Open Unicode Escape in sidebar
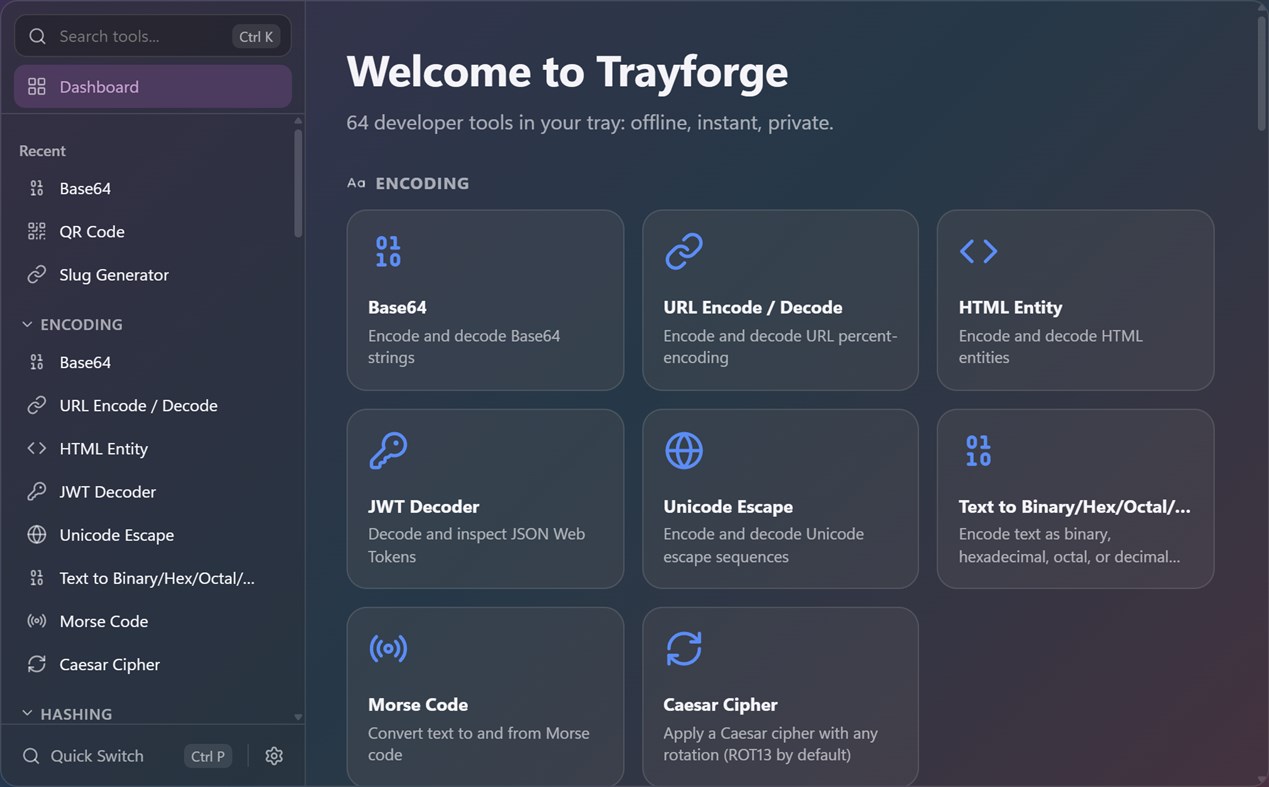Screen dimensions: 1269x787 tap(153, 535)
